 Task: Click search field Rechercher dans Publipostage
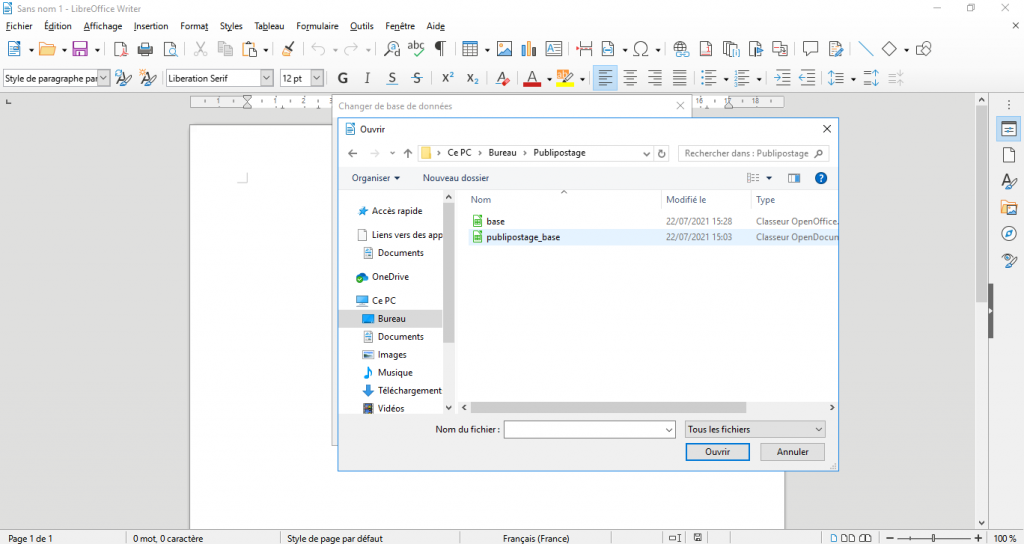tap(754, 153)
